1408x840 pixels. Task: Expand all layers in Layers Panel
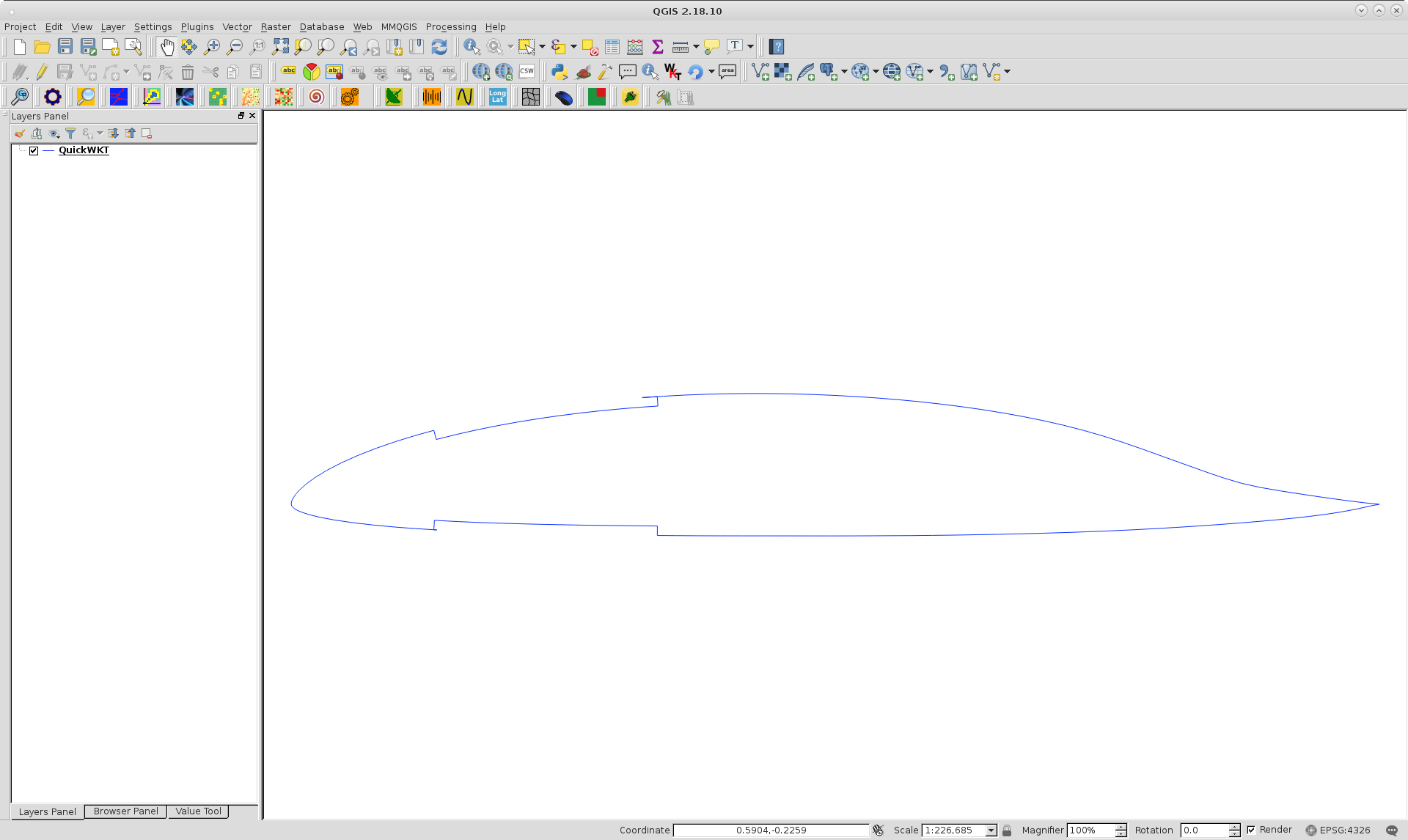(114, 133)
